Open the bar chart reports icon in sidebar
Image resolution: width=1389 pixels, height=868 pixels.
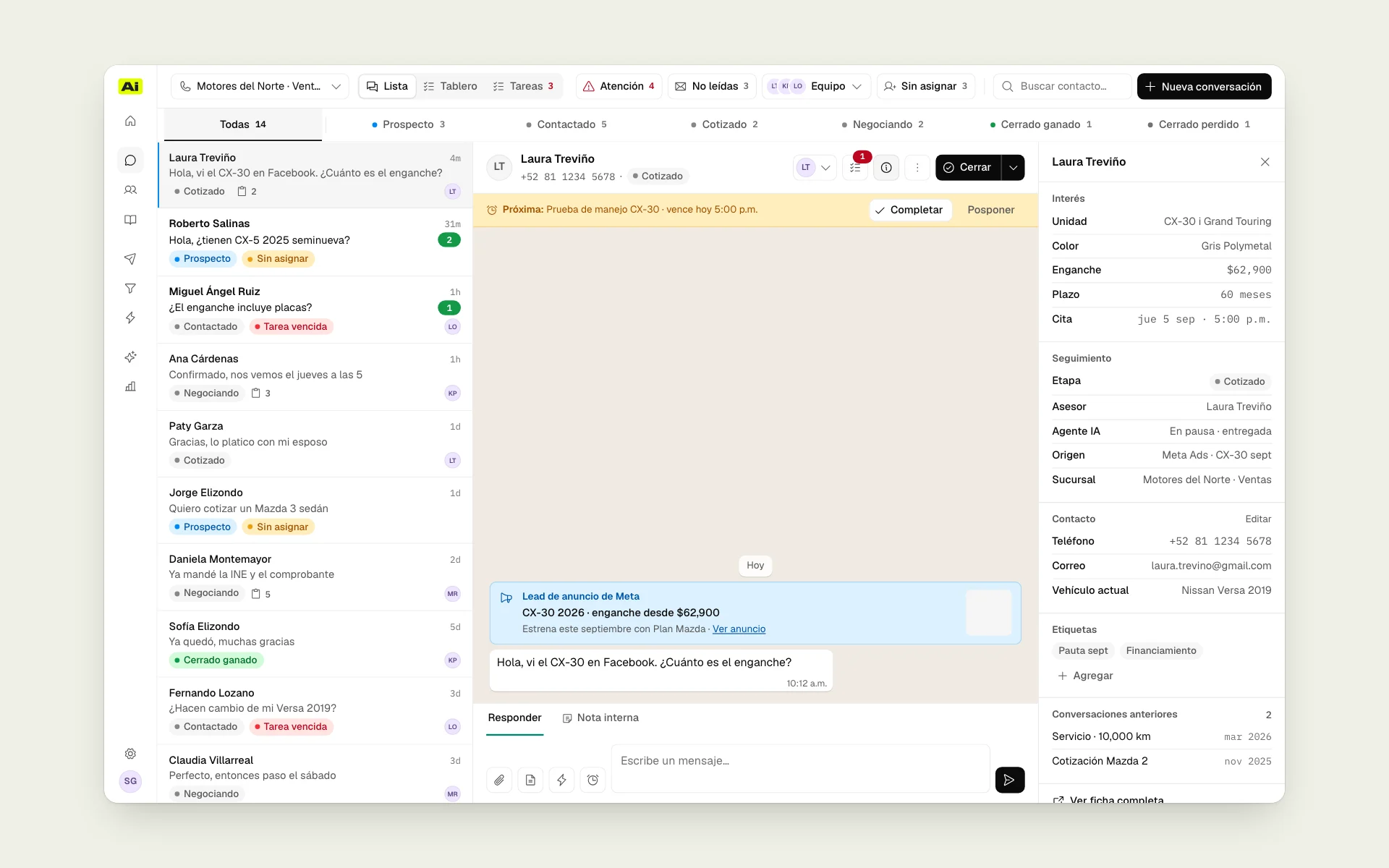130,386
